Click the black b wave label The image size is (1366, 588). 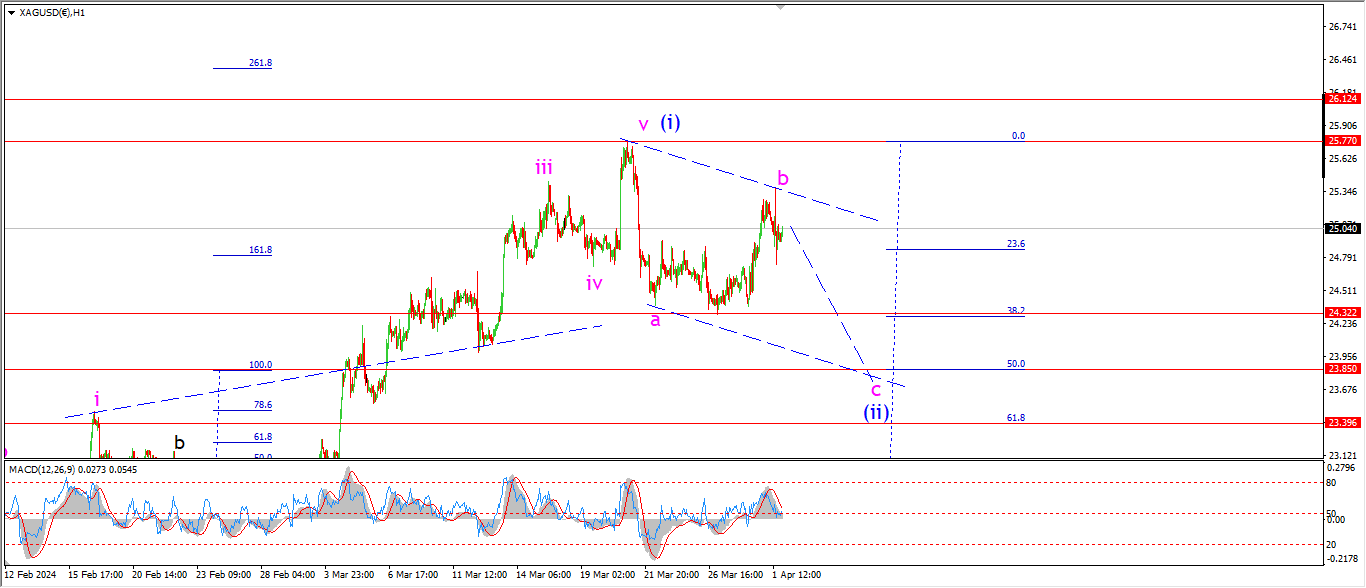point(179,442)
